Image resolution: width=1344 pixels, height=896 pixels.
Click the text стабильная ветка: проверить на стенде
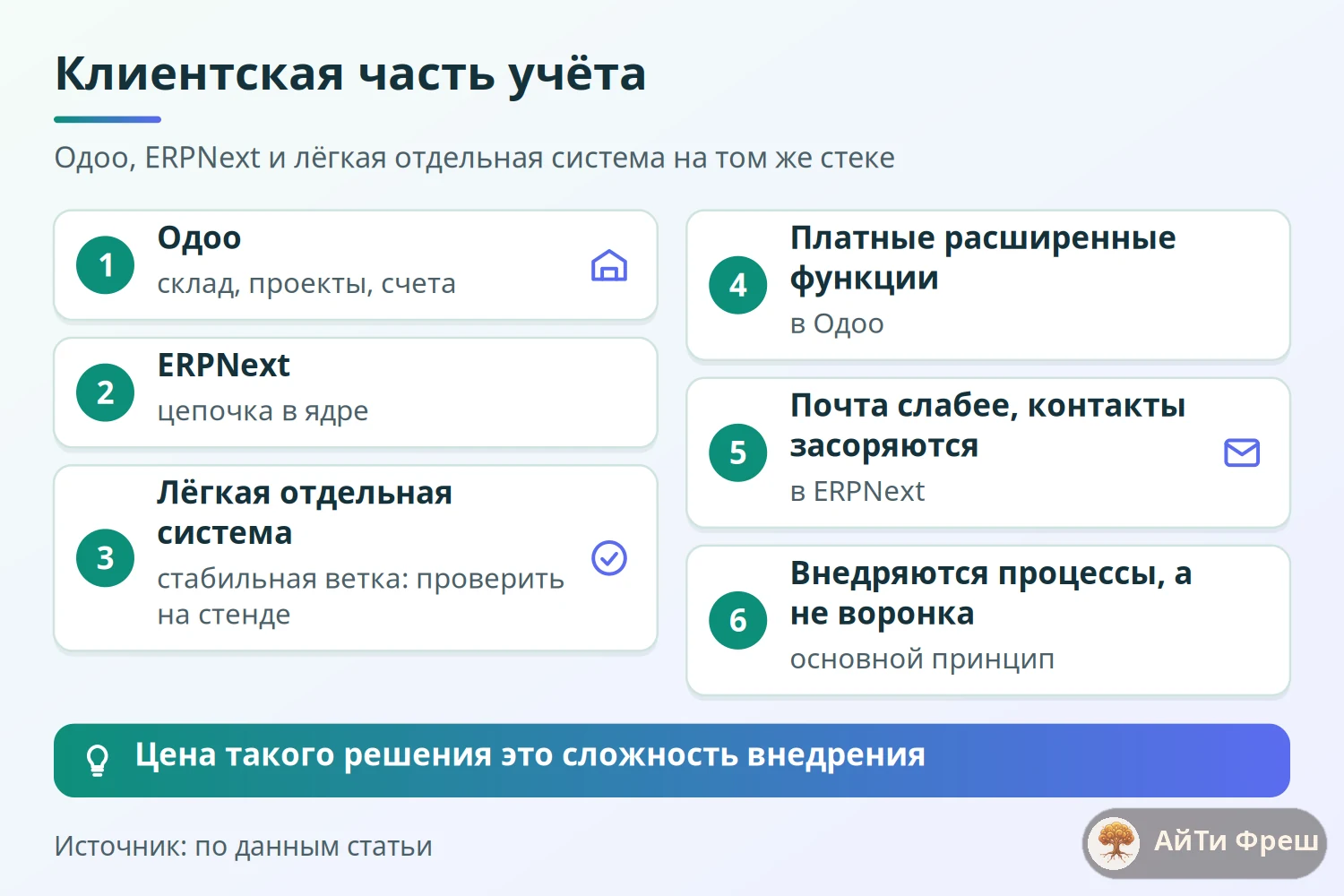point(360,597)
